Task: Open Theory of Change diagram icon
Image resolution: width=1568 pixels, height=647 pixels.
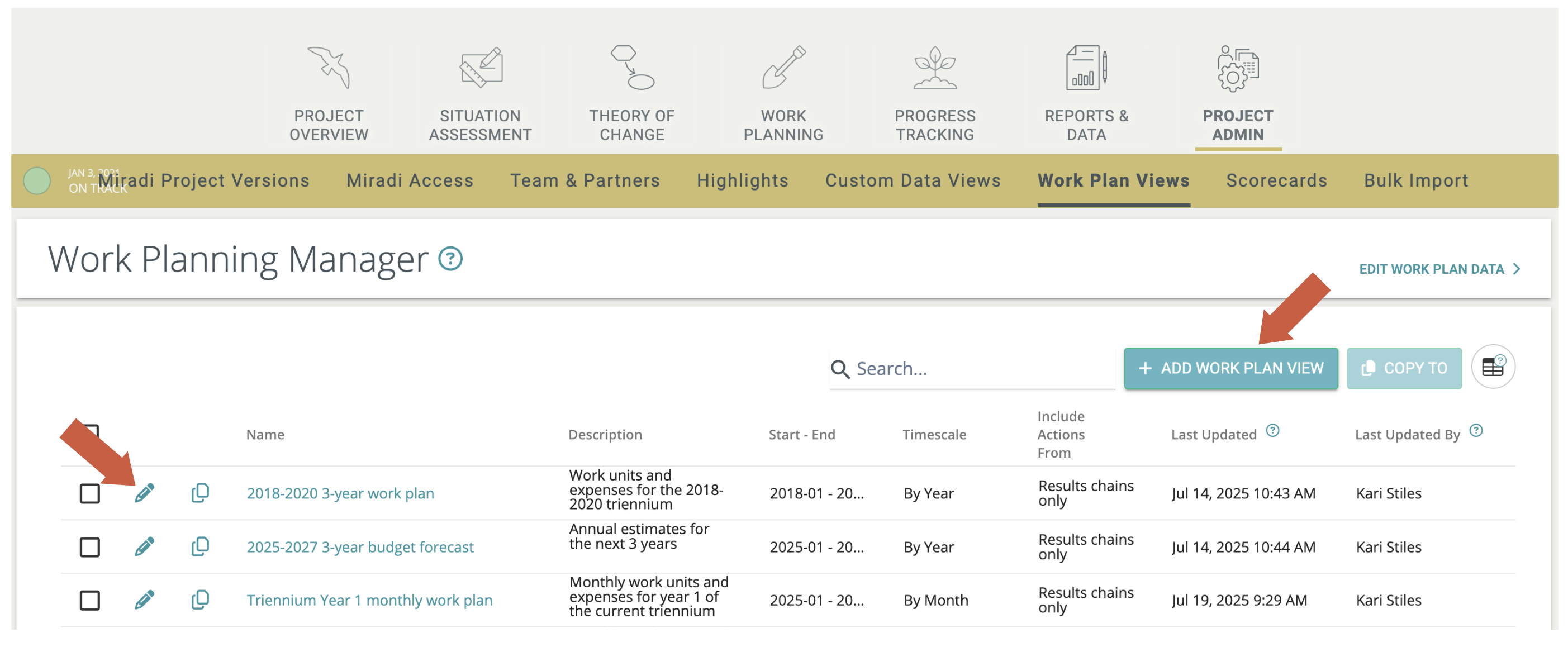Action: (631, 67)
